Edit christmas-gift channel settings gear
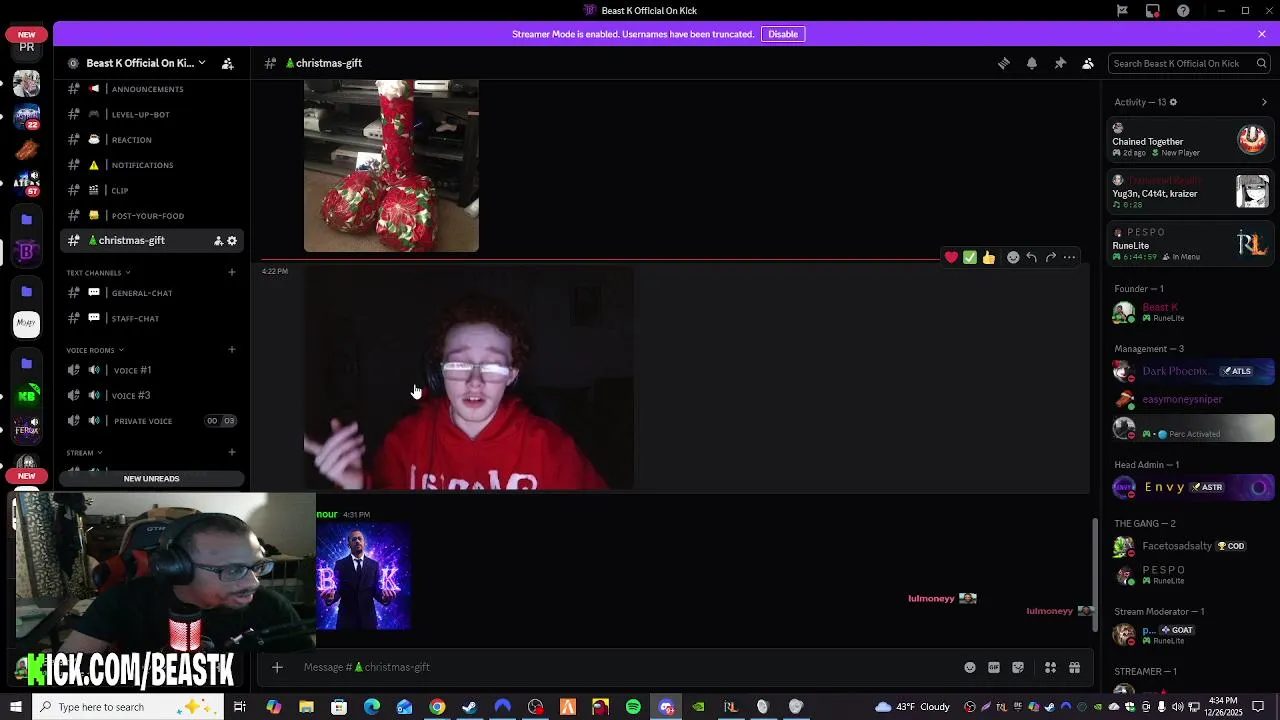Image resolution: width=1280 pixels, height=720 pixels. click(x=232, y=241)
